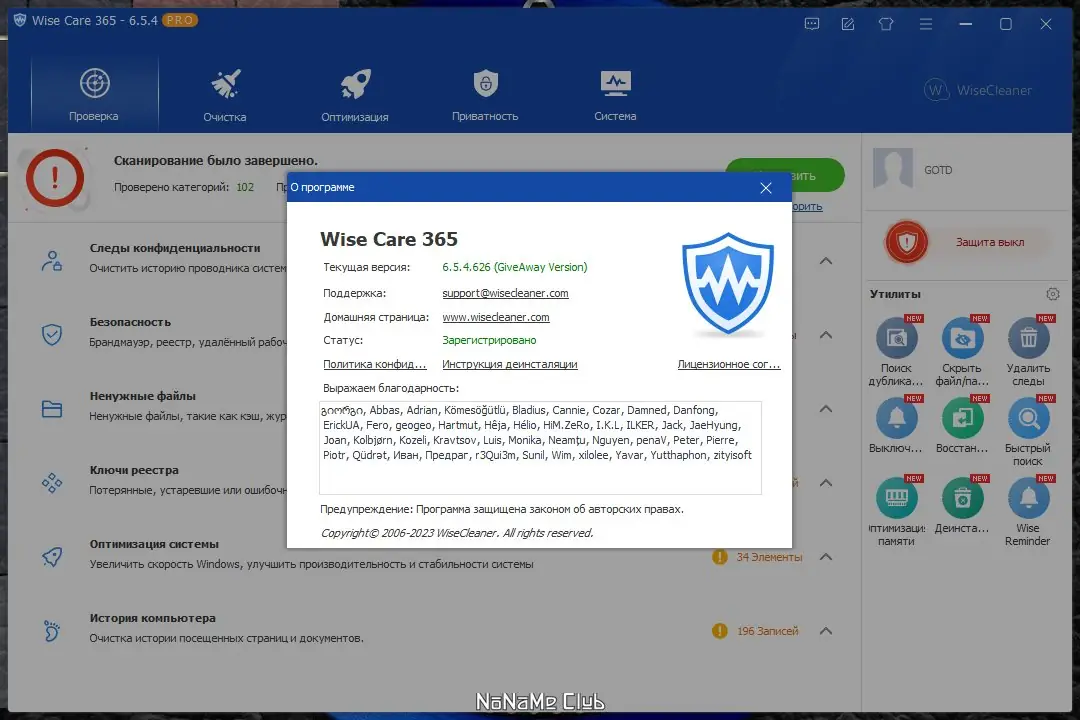The height and width of the screenshot is (720, 1080).
Task: Open the Быстрый поиск utility
Action: [1028, 431]
